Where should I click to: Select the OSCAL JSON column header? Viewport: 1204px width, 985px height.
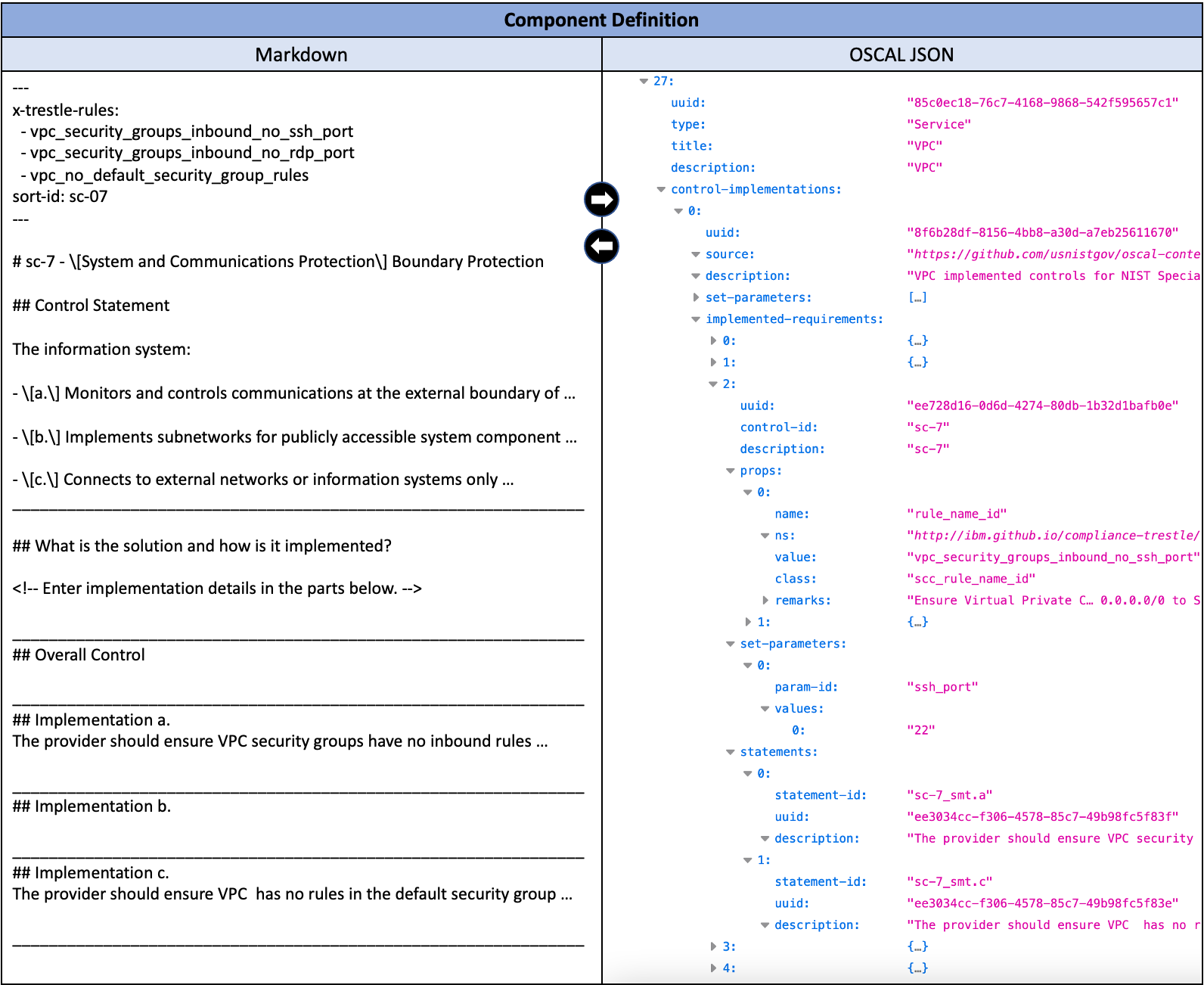(901, 54)
